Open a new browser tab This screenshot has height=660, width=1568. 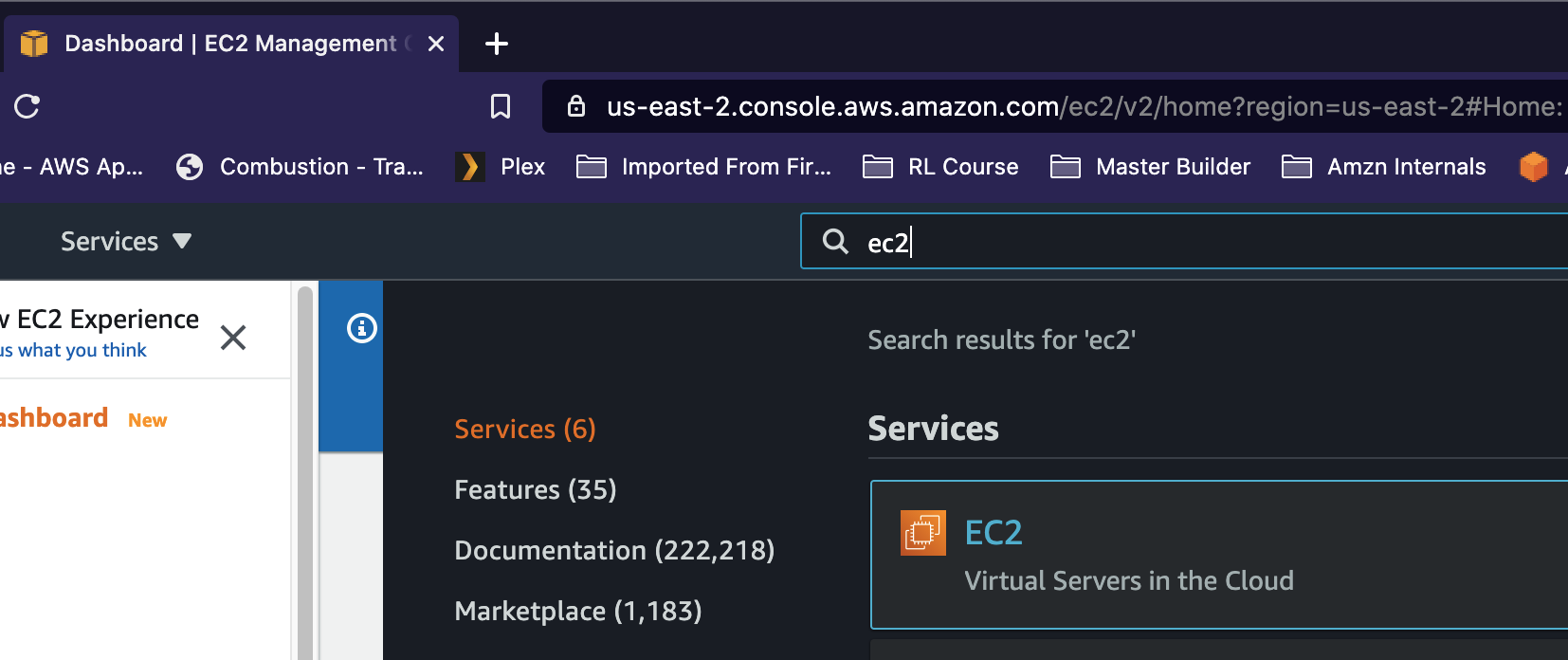[497, 44]
